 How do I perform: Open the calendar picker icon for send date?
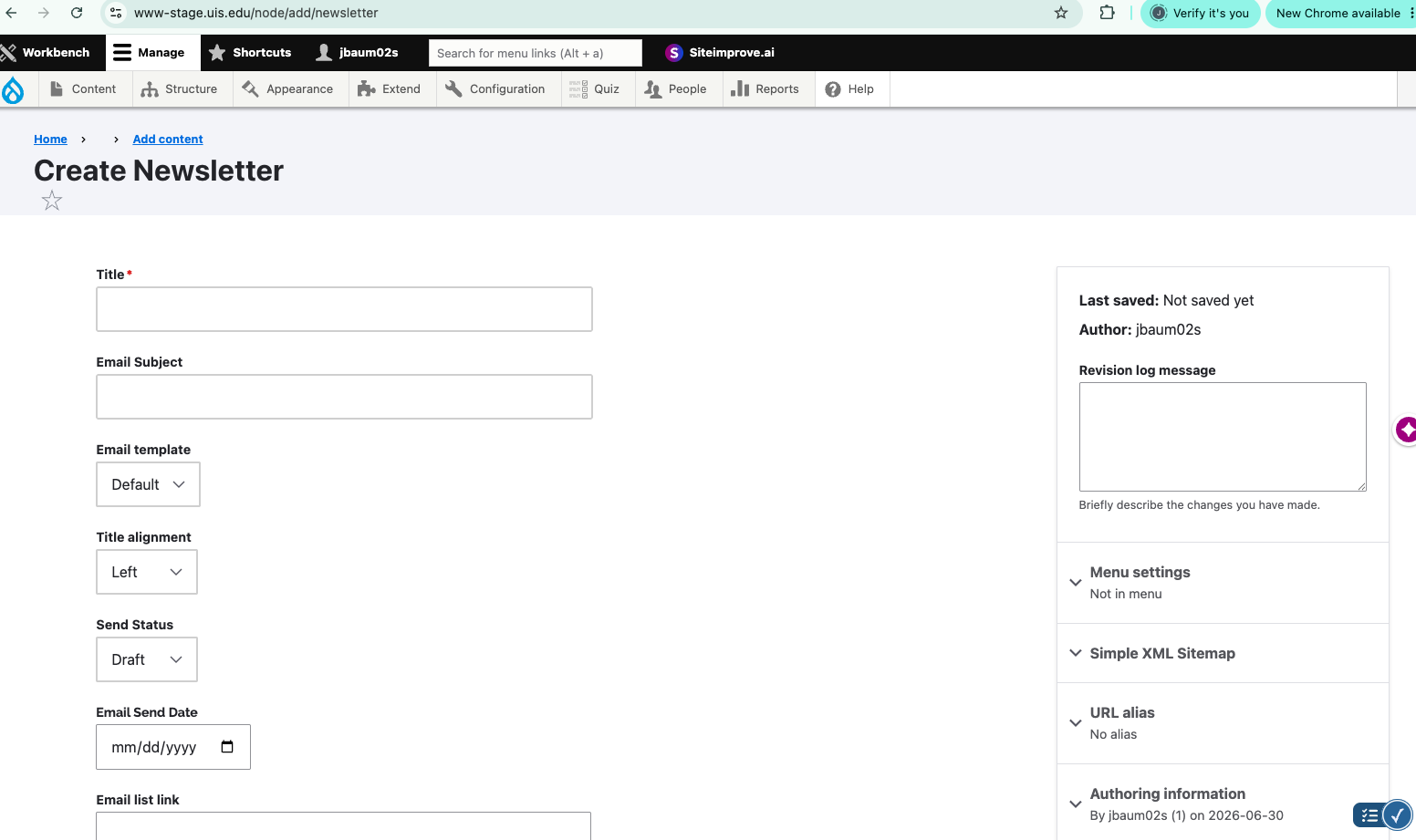coord(227,747)
